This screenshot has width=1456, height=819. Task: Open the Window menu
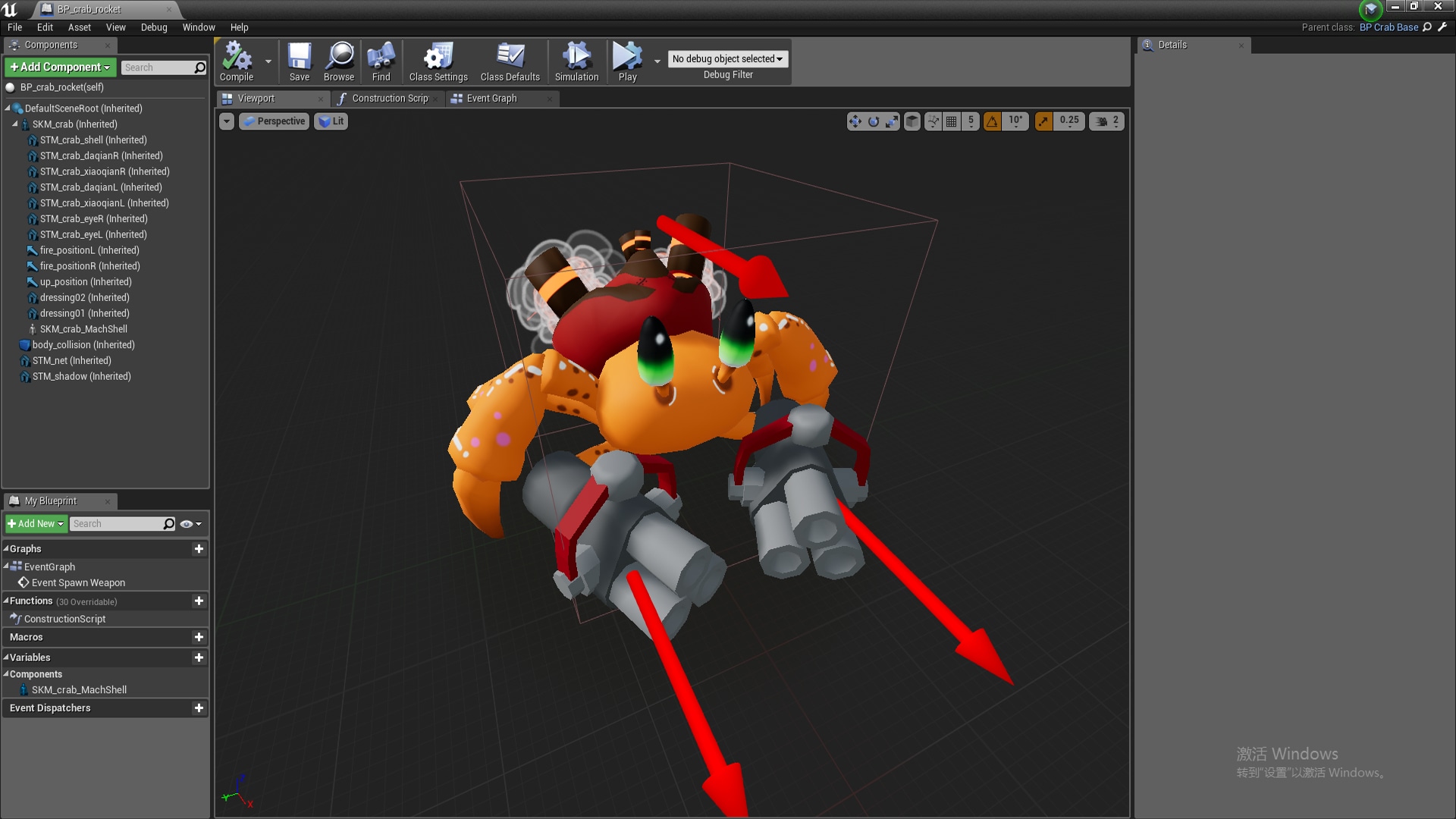coord(198,27)
